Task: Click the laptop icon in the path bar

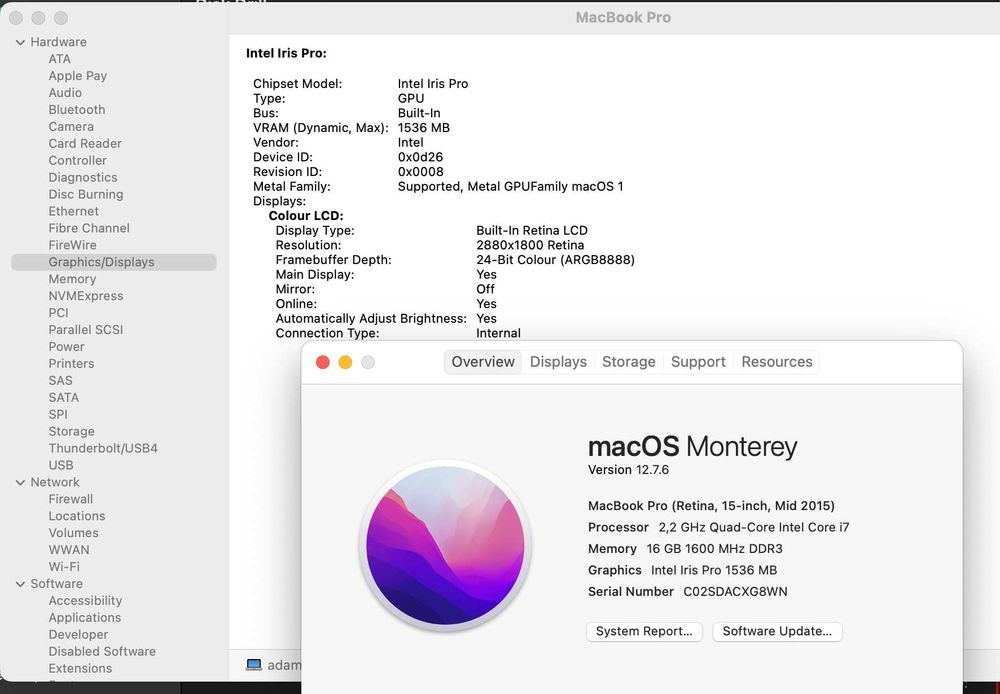Action: 254,665
